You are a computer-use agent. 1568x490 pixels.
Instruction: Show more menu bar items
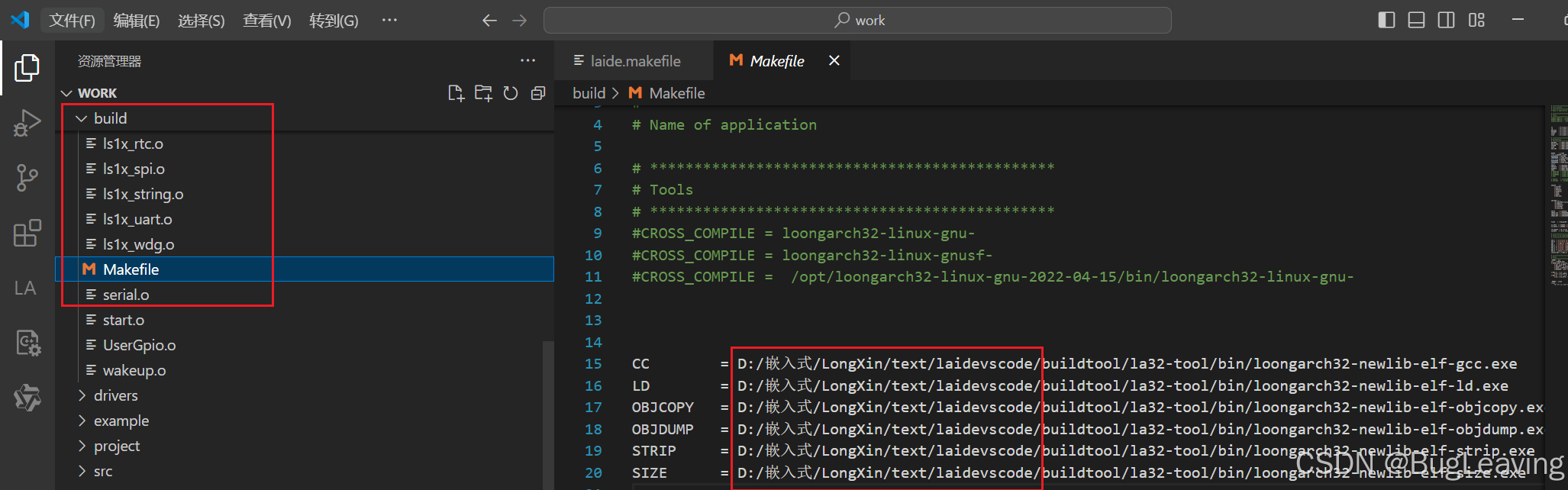[x=389, y=20]
